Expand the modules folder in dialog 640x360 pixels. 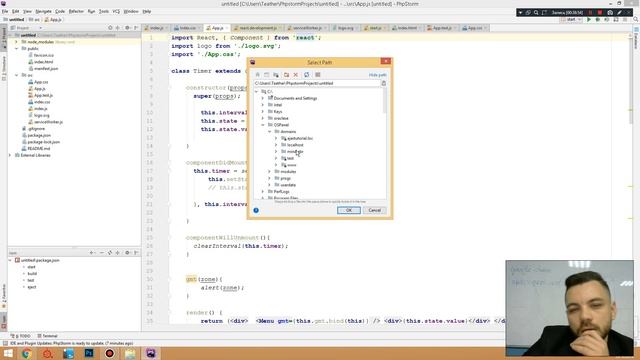[x=269, y=171]
